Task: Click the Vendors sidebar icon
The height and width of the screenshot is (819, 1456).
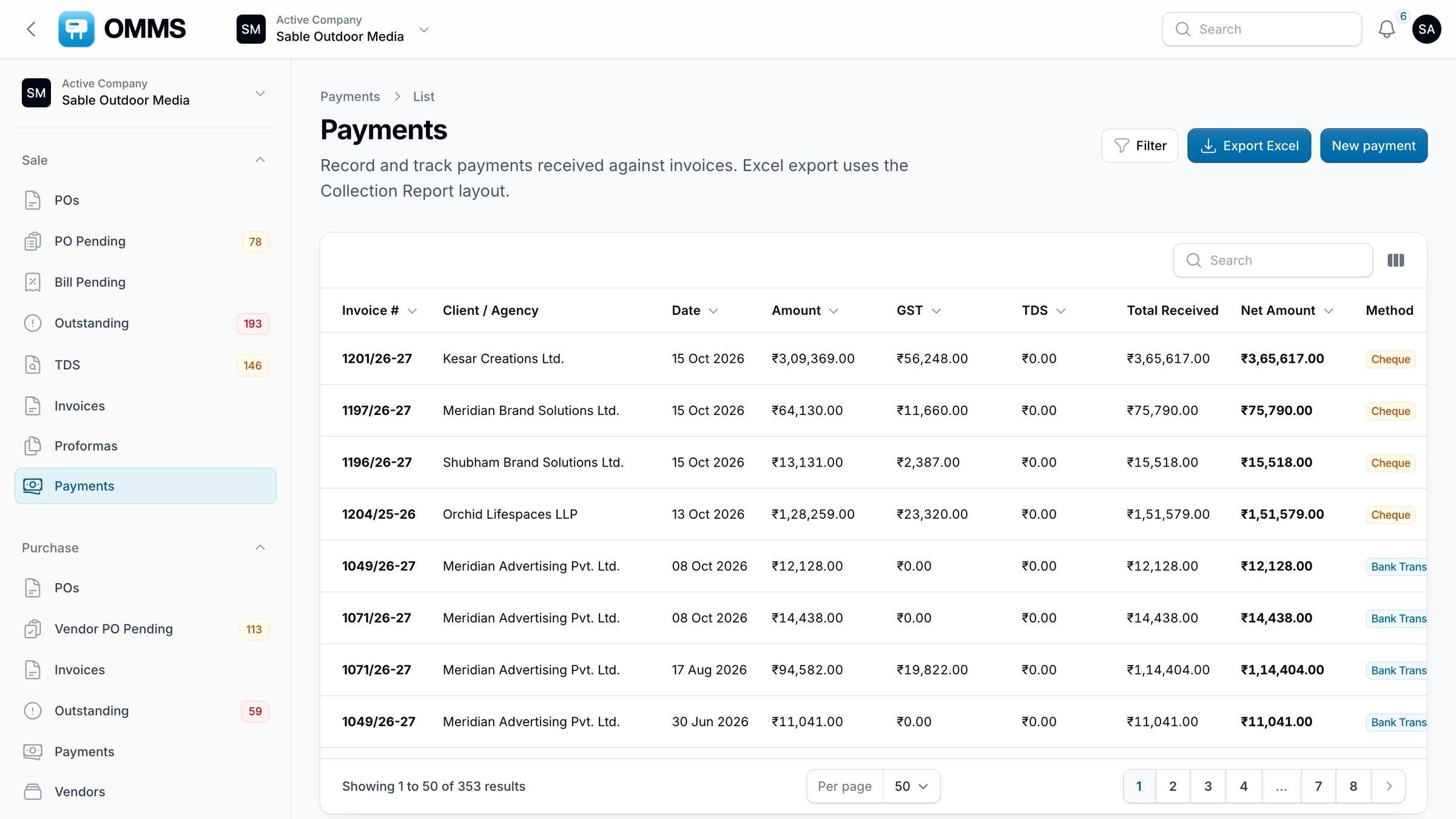Action: [x=33, y=792]
